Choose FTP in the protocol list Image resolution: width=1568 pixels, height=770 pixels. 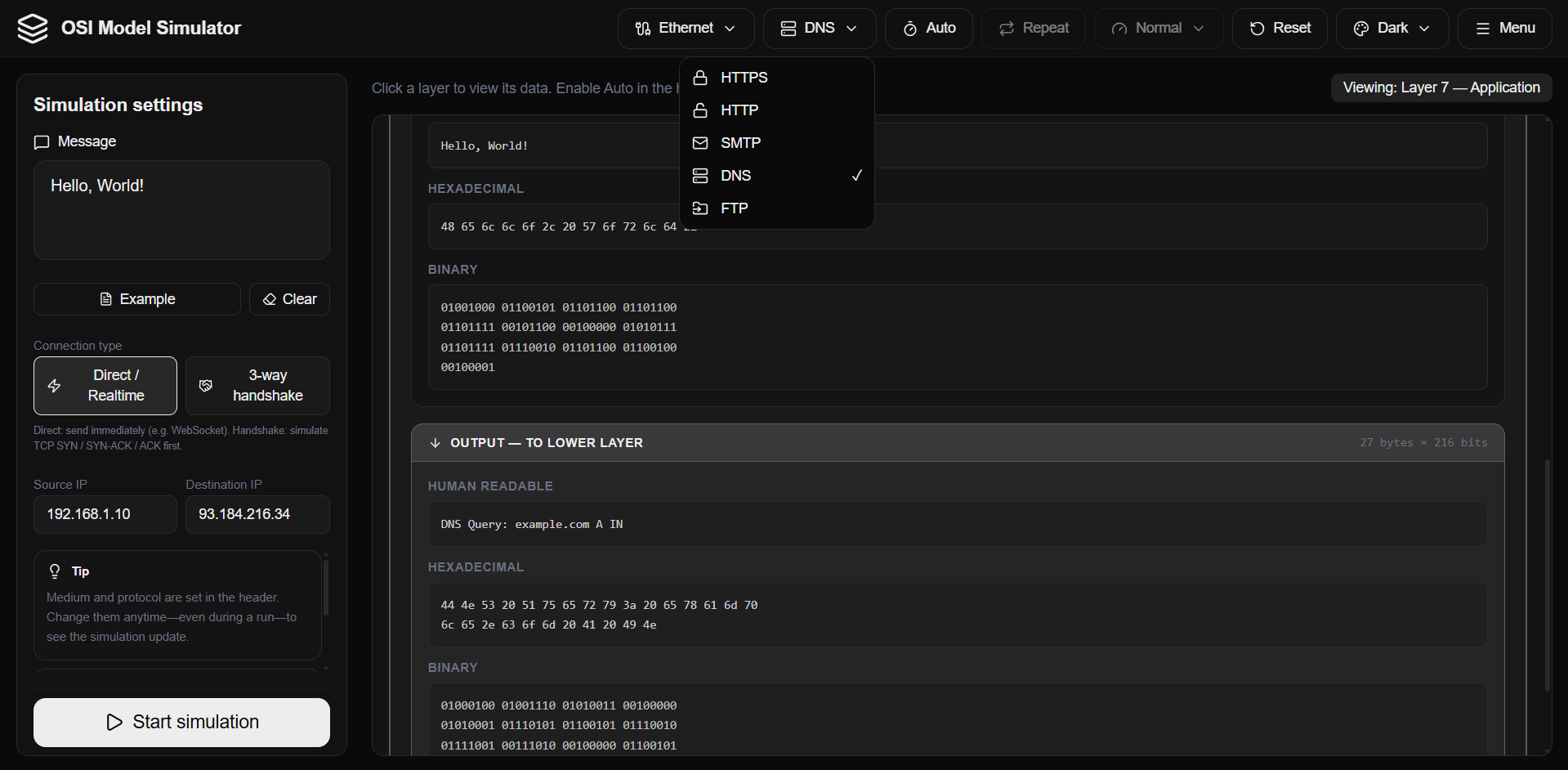click(x=734, y=208)
